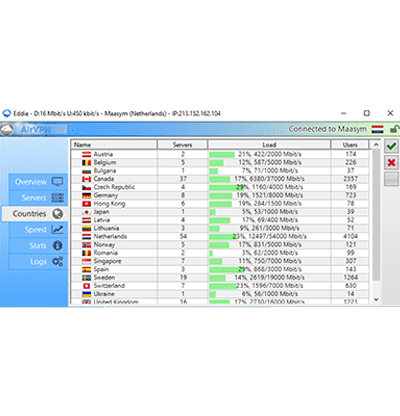The image size is (400, 416).
Task: Select the Spain row
Action: tap(220, 269)
